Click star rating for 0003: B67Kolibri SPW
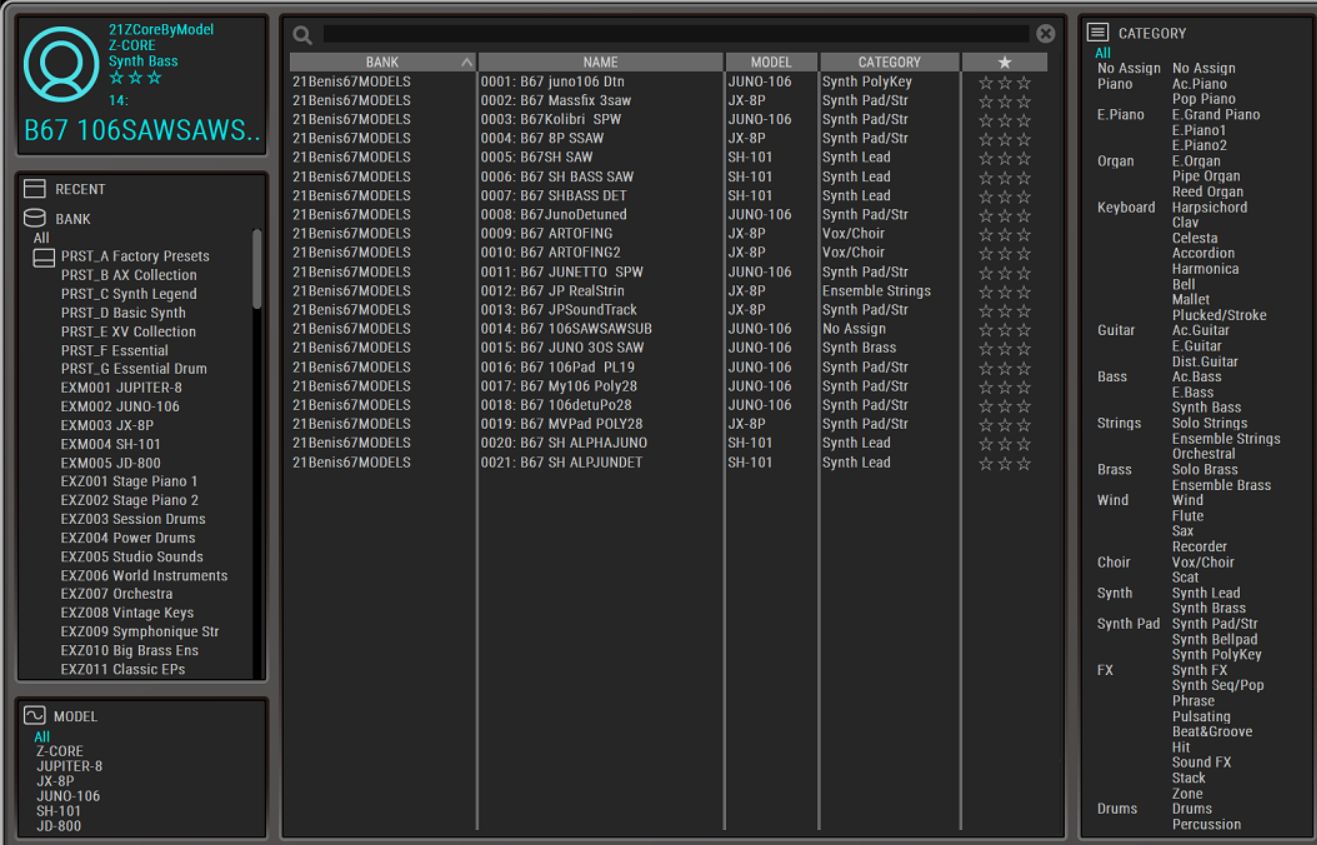The height and width of the screenshot is (845, 1317). (1005, 120)
